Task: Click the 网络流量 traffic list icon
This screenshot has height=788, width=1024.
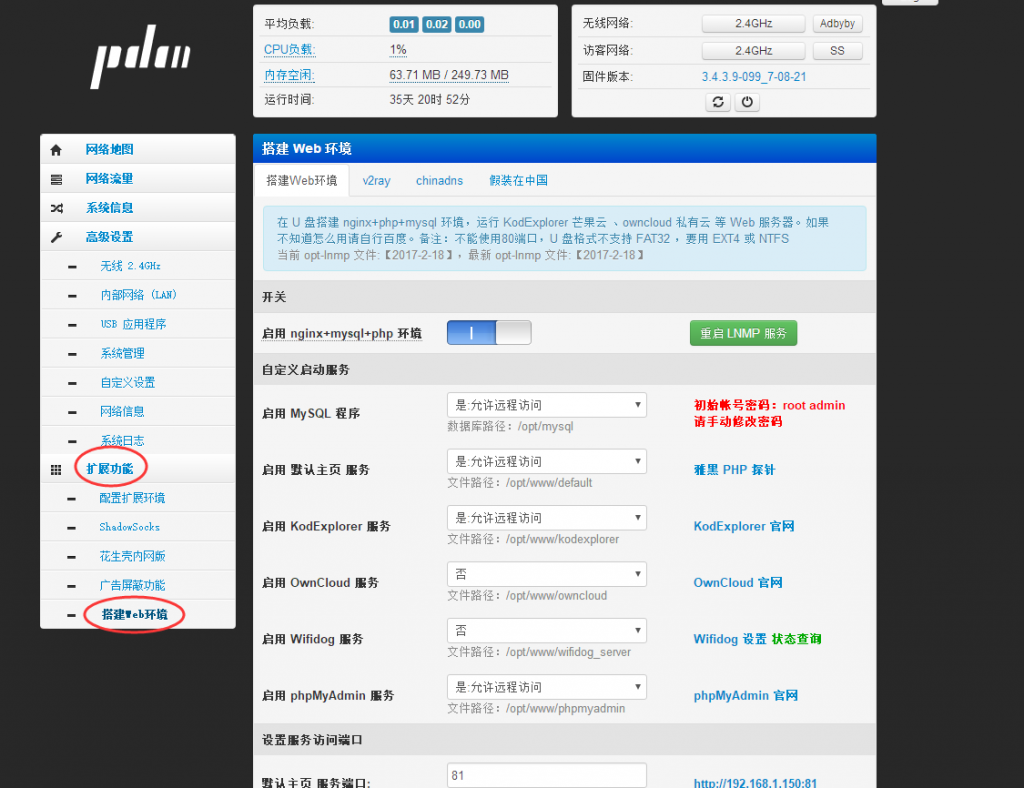Action: (x=56, y=178)
